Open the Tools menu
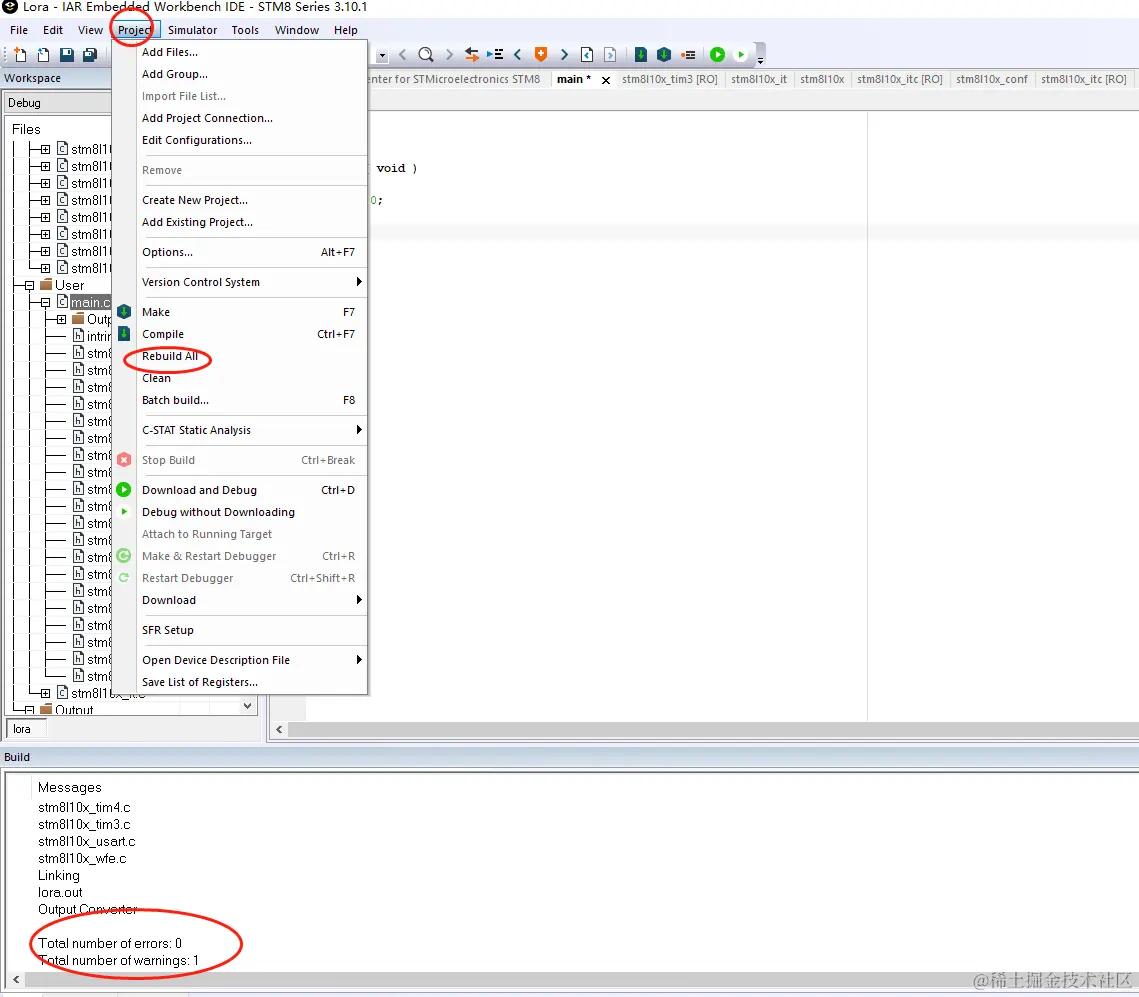1139x997 pixels. [245, 30]
